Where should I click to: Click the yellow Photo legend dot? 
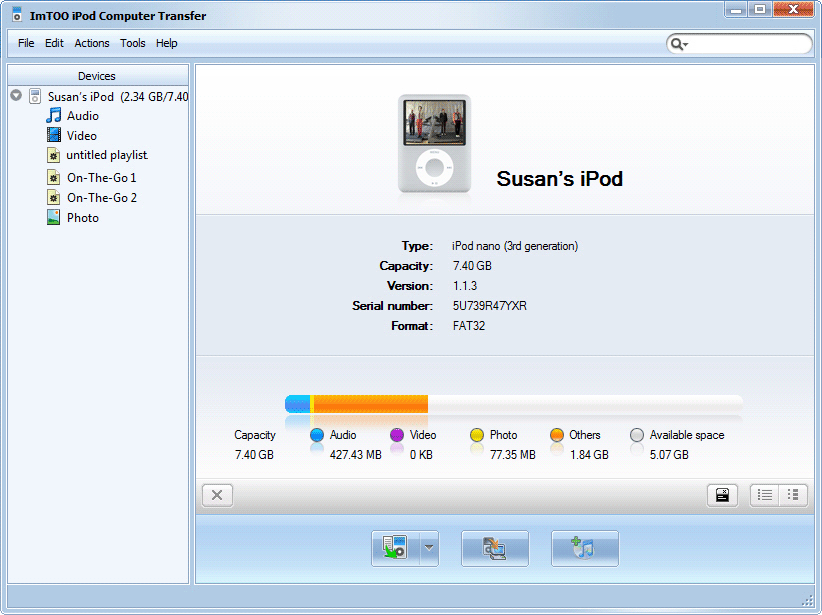(477, 435)
